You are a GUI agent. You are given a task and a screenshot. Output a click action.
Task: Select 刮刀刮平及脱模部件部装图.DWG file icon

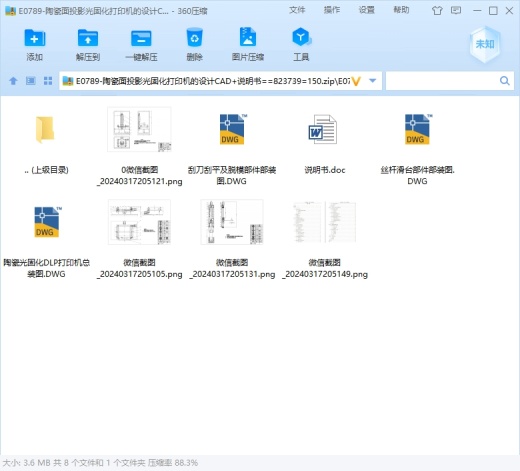coord(232,129)
